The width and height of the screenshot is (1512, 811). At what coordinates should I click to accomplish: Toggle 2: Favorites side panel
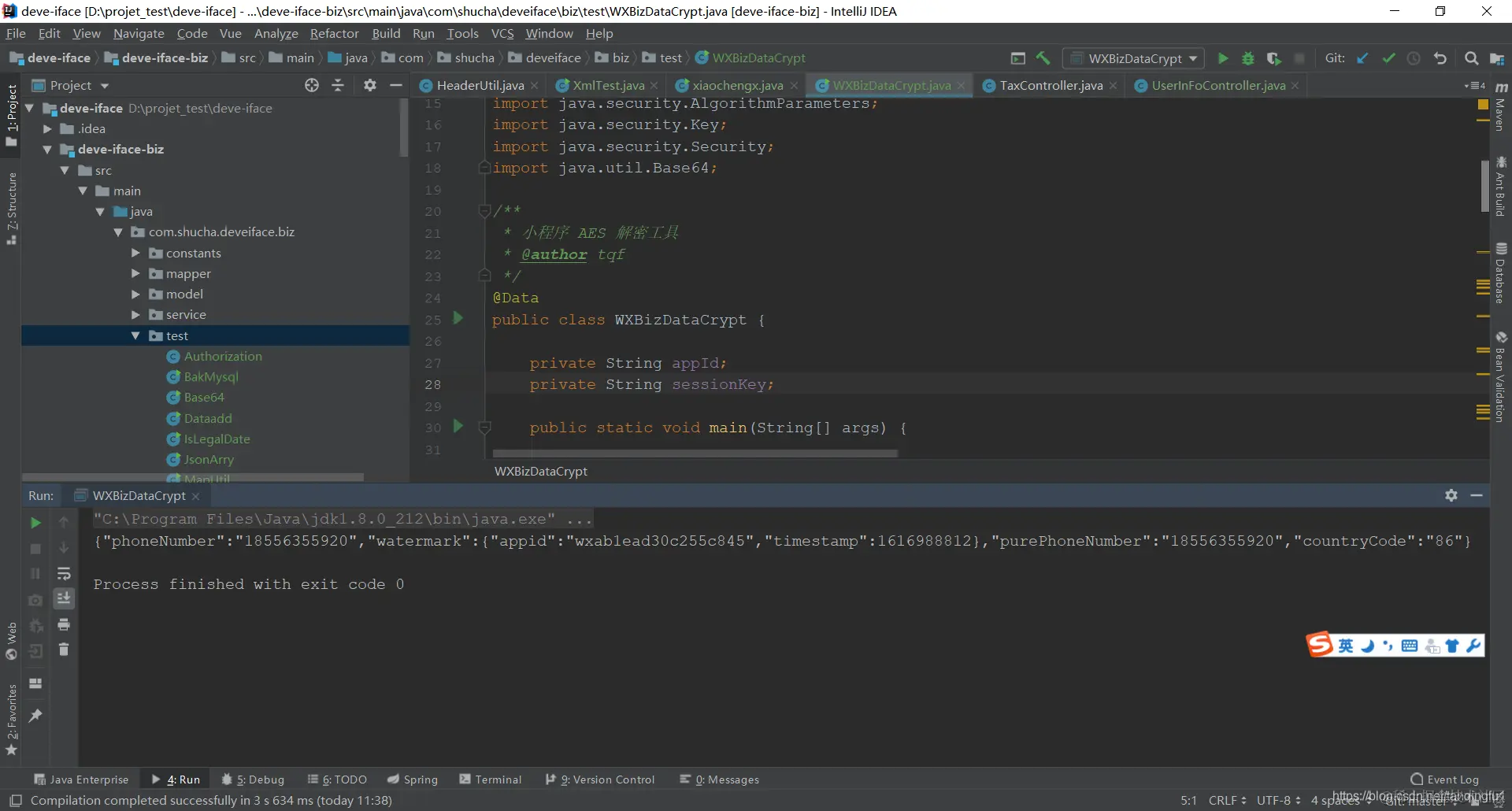[12, 720]
